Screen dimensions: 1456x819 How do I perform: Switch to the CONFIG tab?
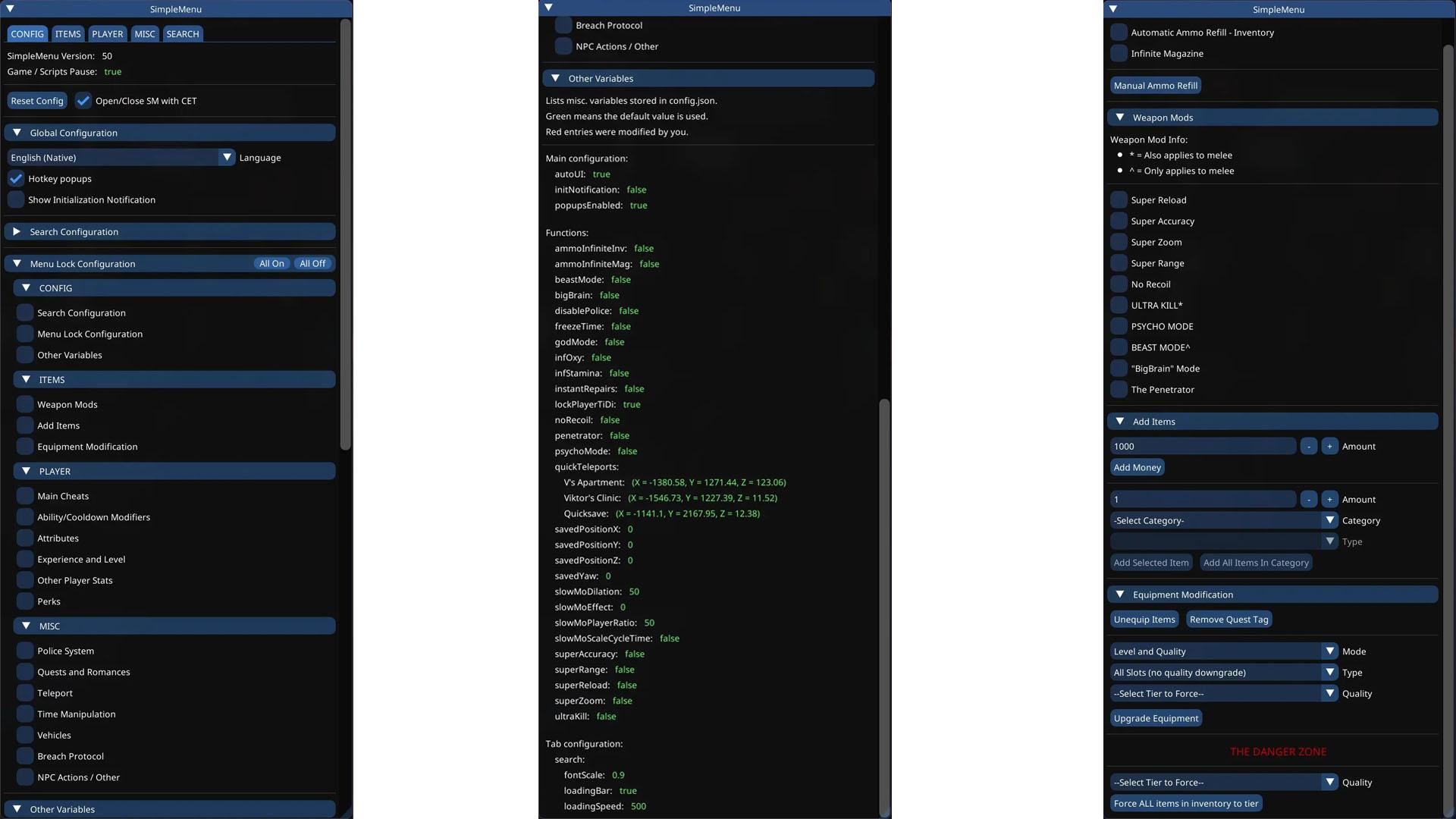pyautogui.click(x=27, y=34)
